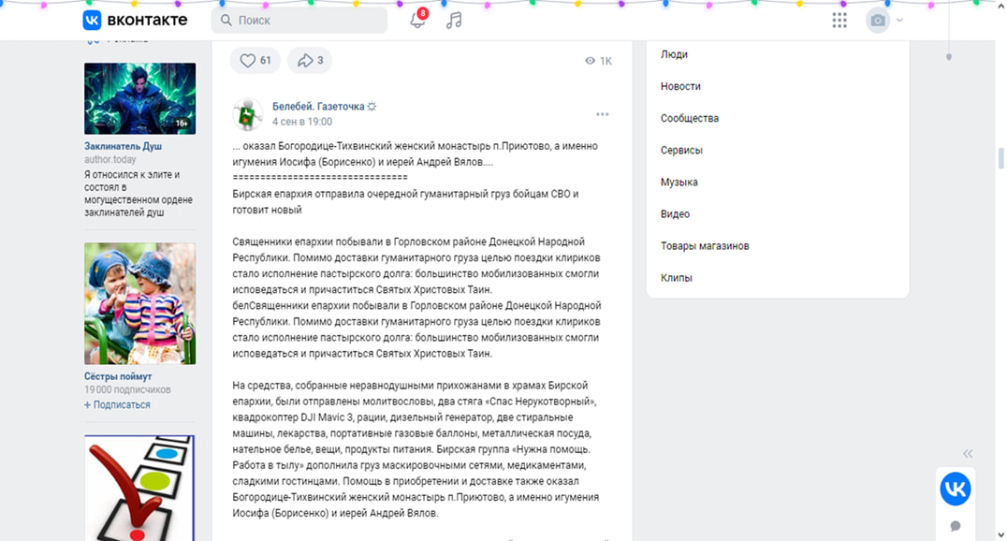
Task: Open Белебей. Газеточка community avatar
Action: [247, 114]
